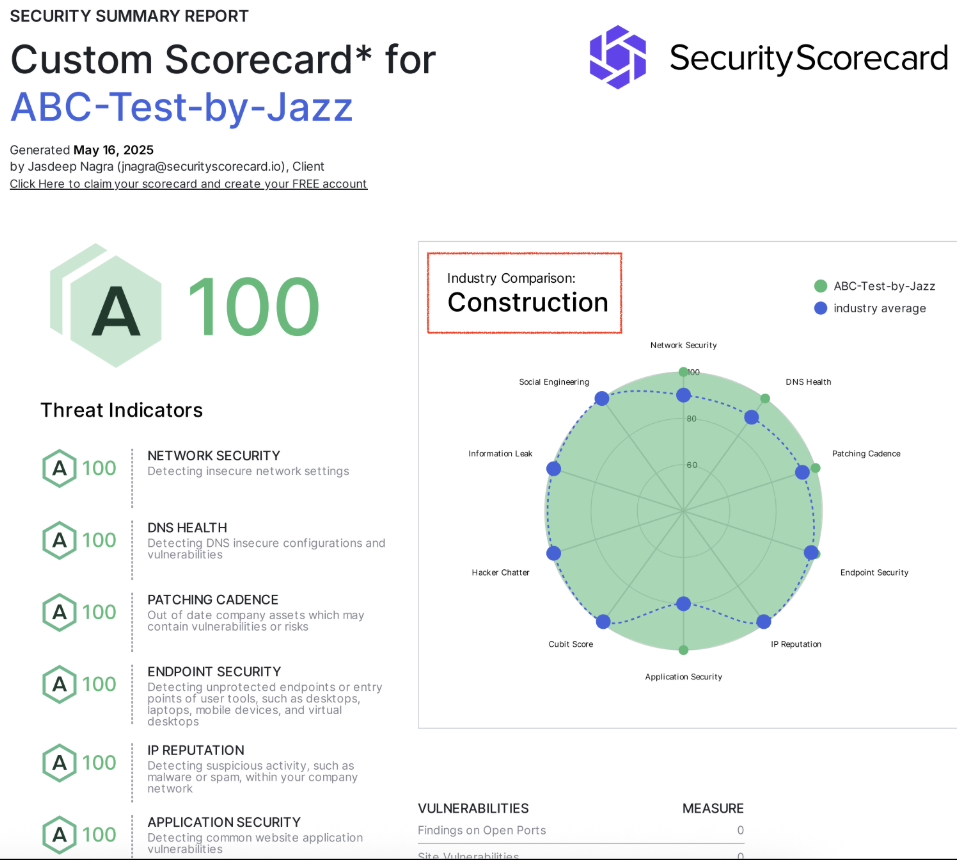Click the SecurityScorecard hexagon logo

[618, 57]
